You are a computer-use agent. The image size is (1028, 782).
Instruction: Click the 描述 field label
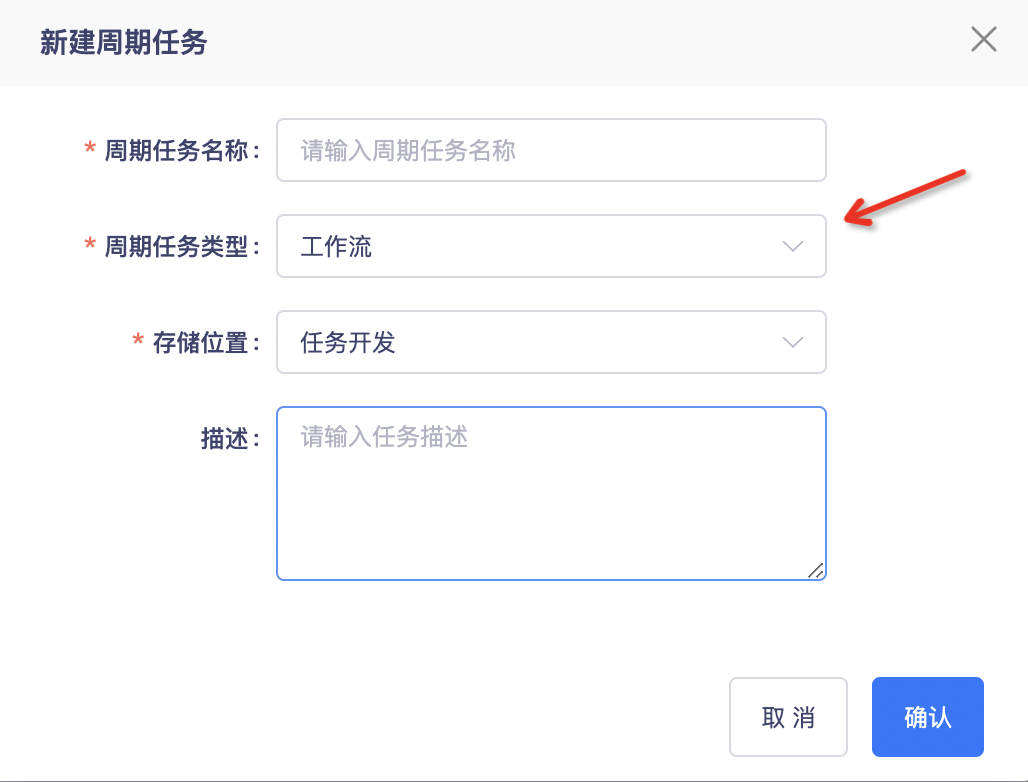(x=224, y=439)
